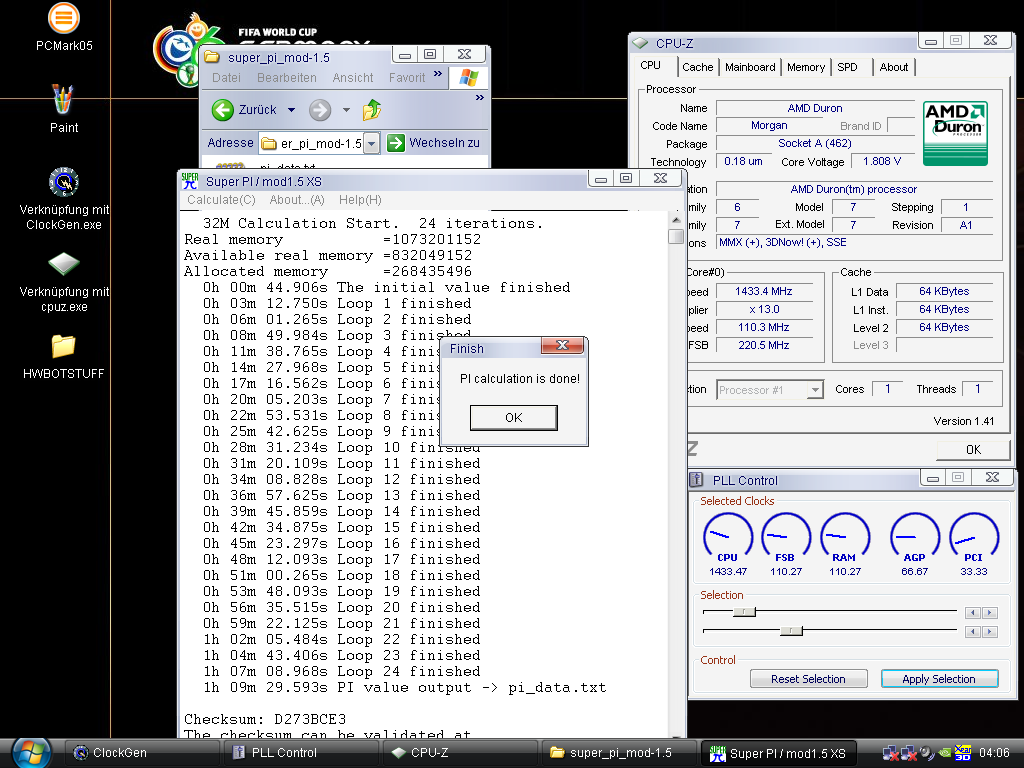The image size is (1024, 768).
Task: Open the Ansicht menu
Action: click(x=353, y=77)
